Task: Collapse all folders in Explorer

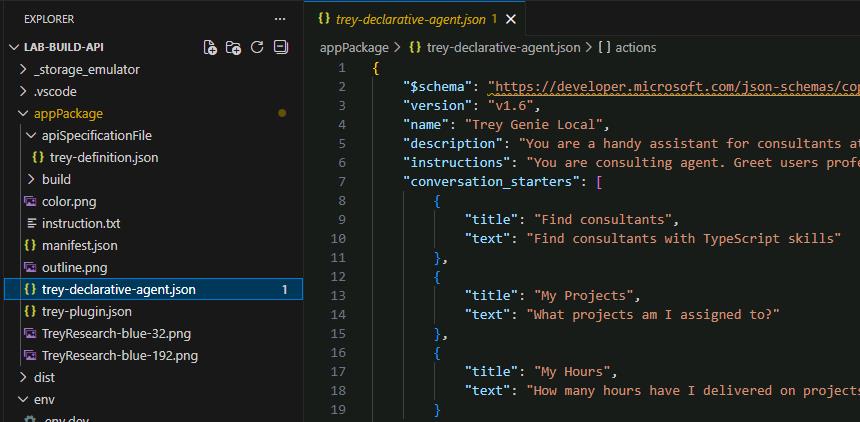Action: [x=281, y=47]
